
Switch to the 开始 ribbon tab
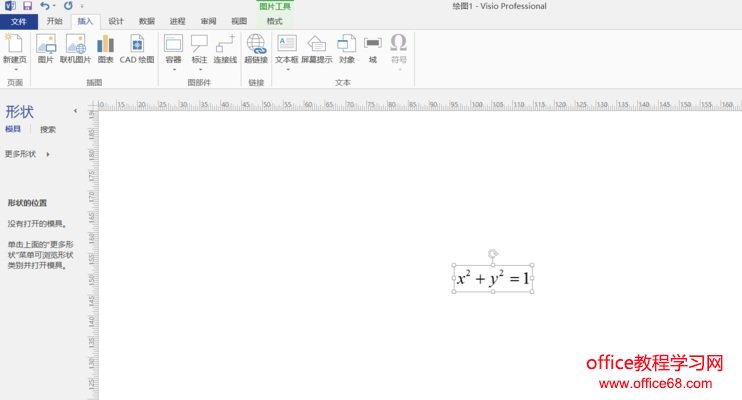54,21
